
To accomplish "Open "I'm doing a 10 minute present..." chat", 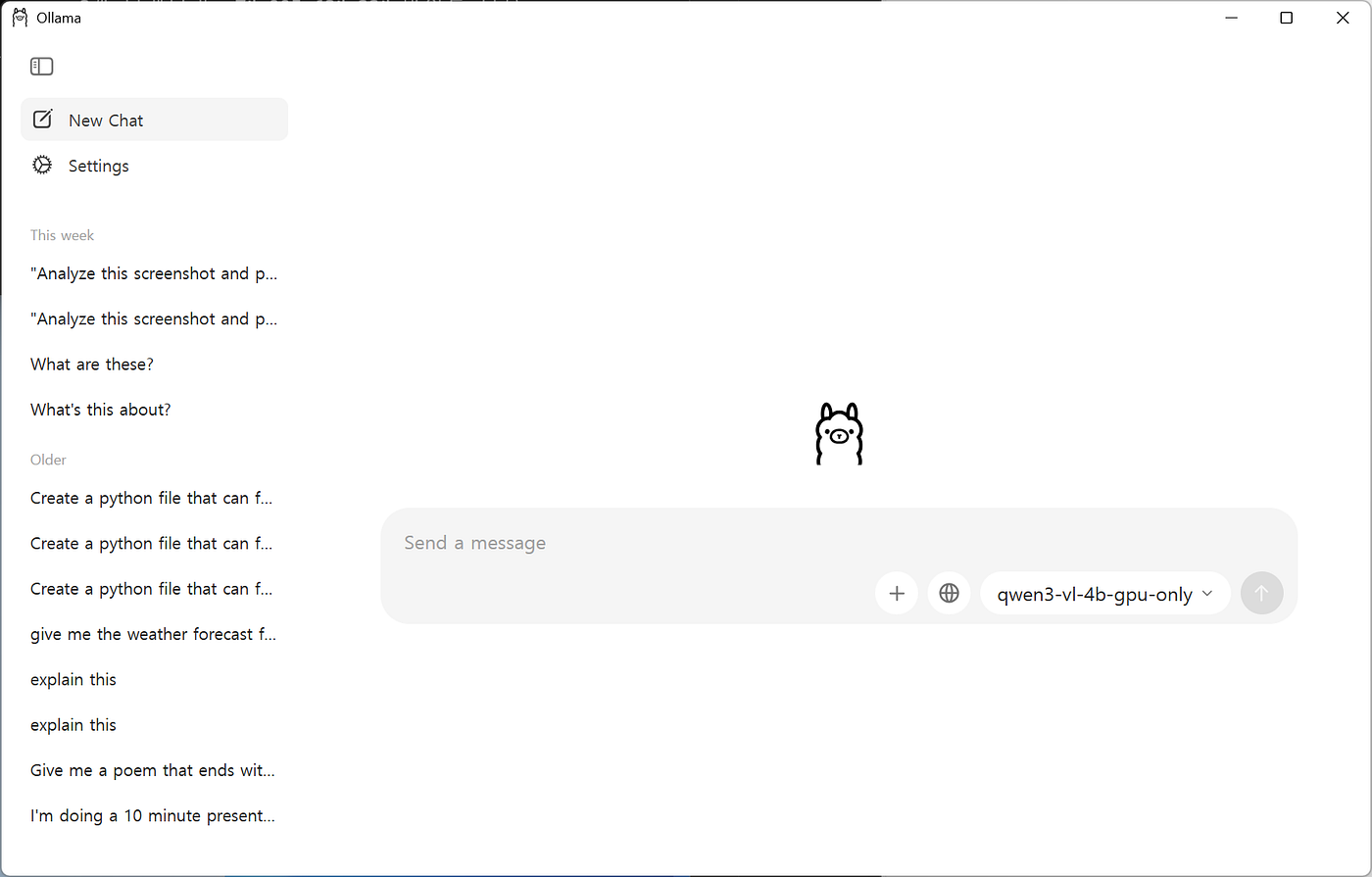I will pos(154,815).
